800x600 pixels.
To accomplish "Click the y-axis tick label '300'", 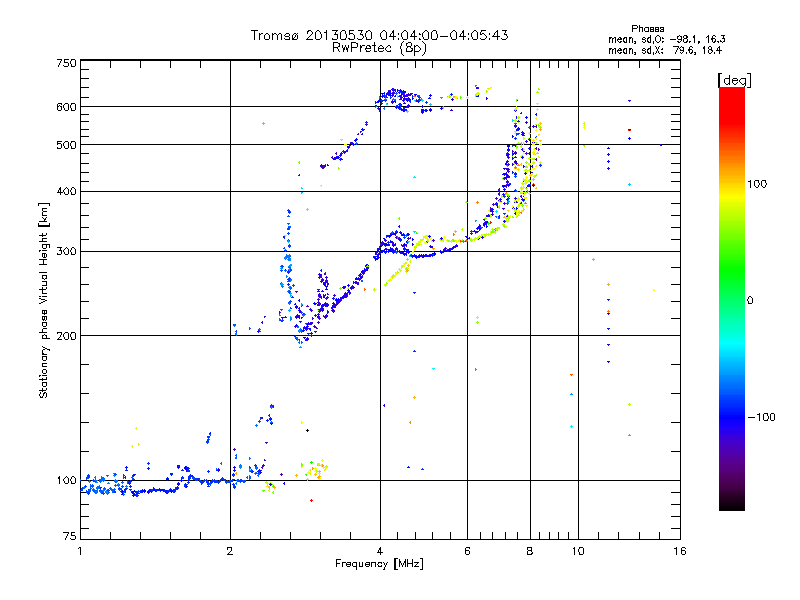I will click(x=66, y=252).
